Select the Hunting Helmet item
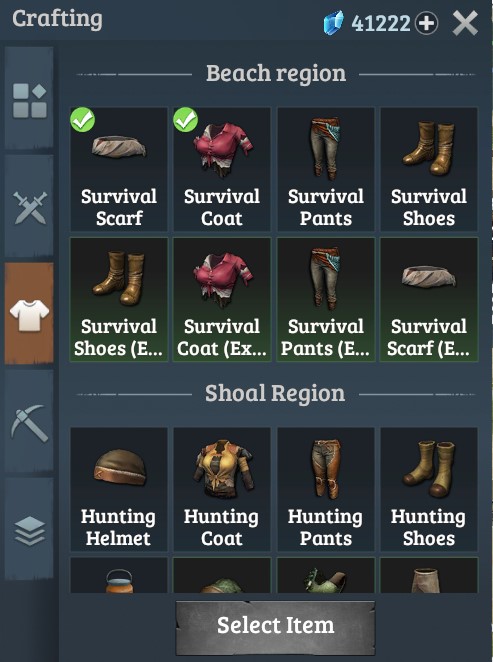This screenshot has width=493, height=662. tap(119, 489)
